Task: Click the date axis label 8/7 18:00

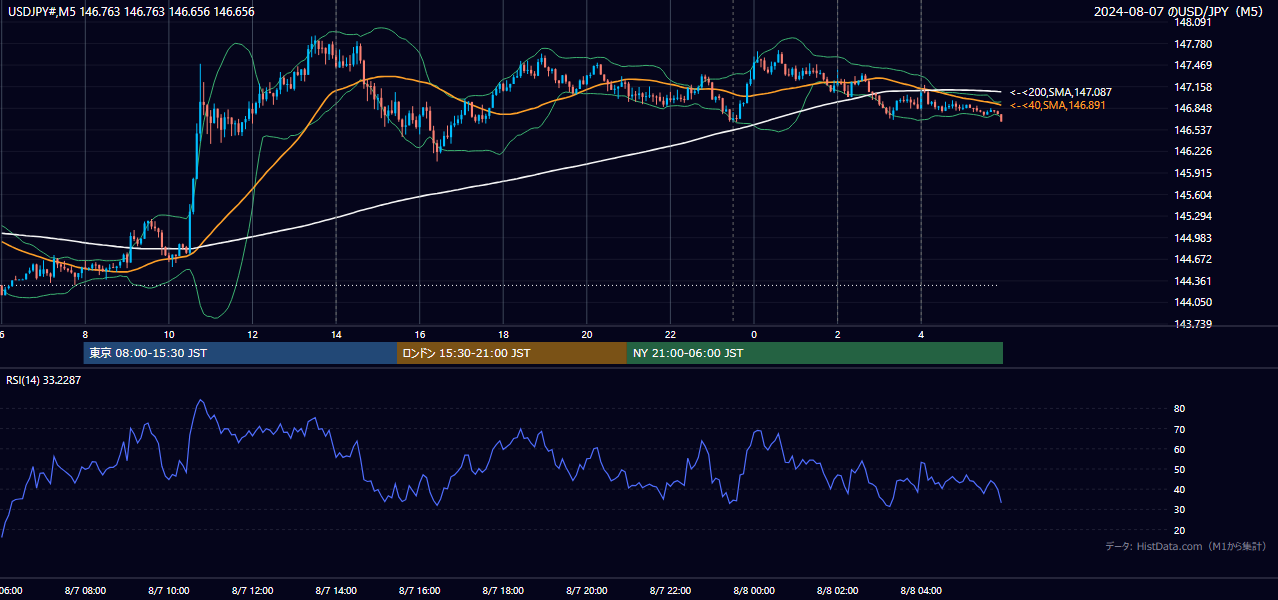Action: (x=503, y=591)
